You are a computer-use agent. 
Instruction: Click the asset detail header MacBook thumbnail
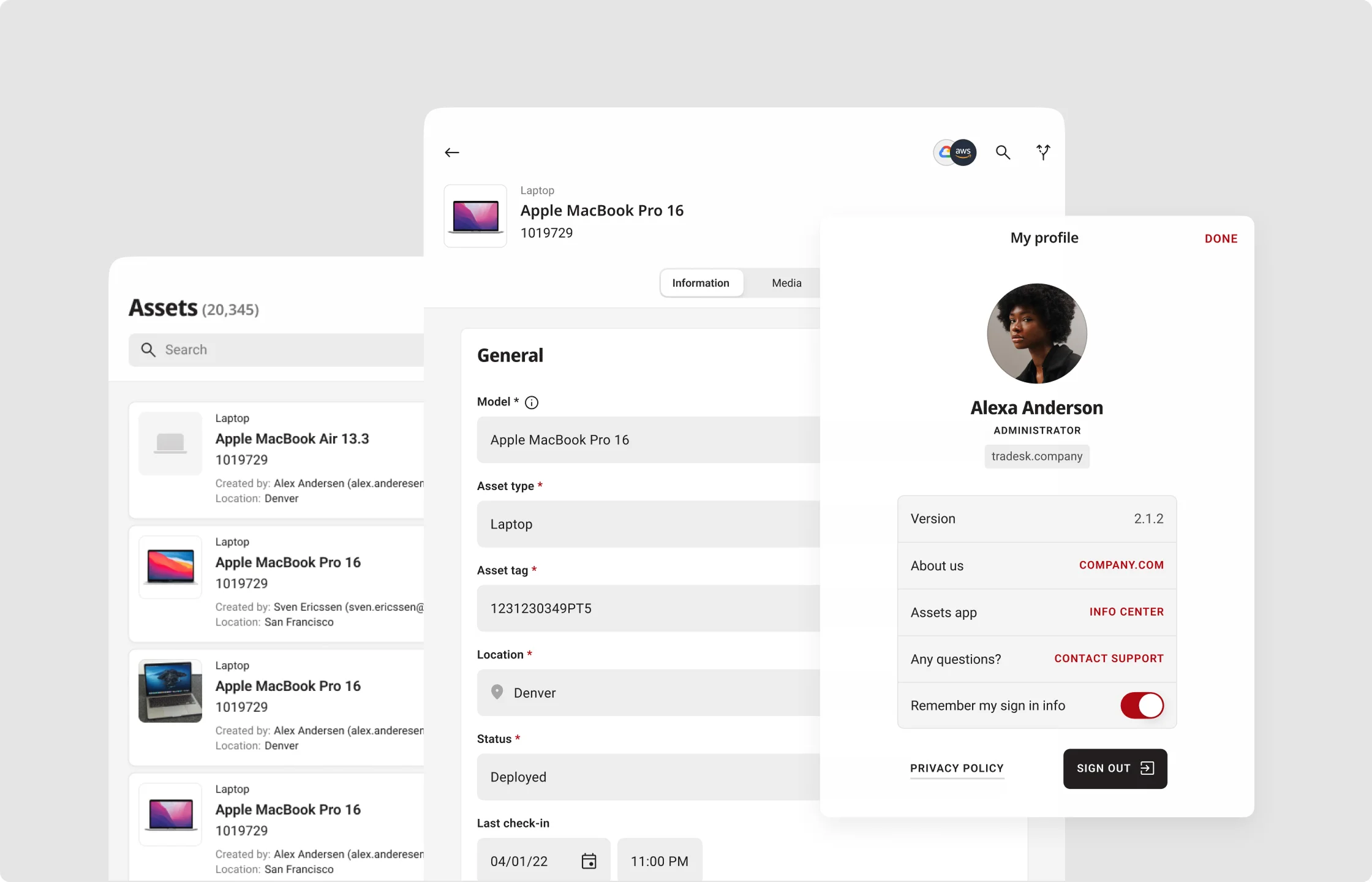pos(475,216)
